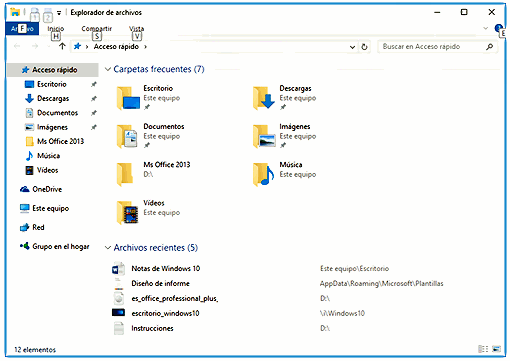Viewport: 510px width, 361px height.
Task: Select the Instrucciones recent file
Action: pyautogui.click(x=152, y=329)
